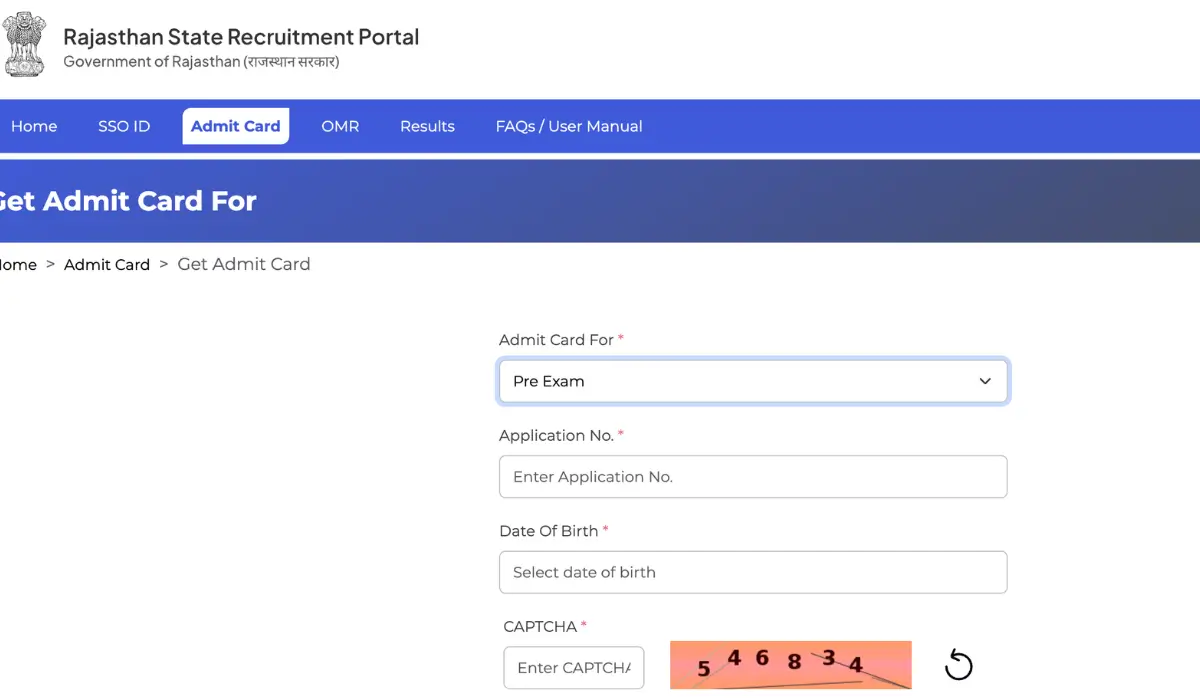Switch to the Home tab

34,126
